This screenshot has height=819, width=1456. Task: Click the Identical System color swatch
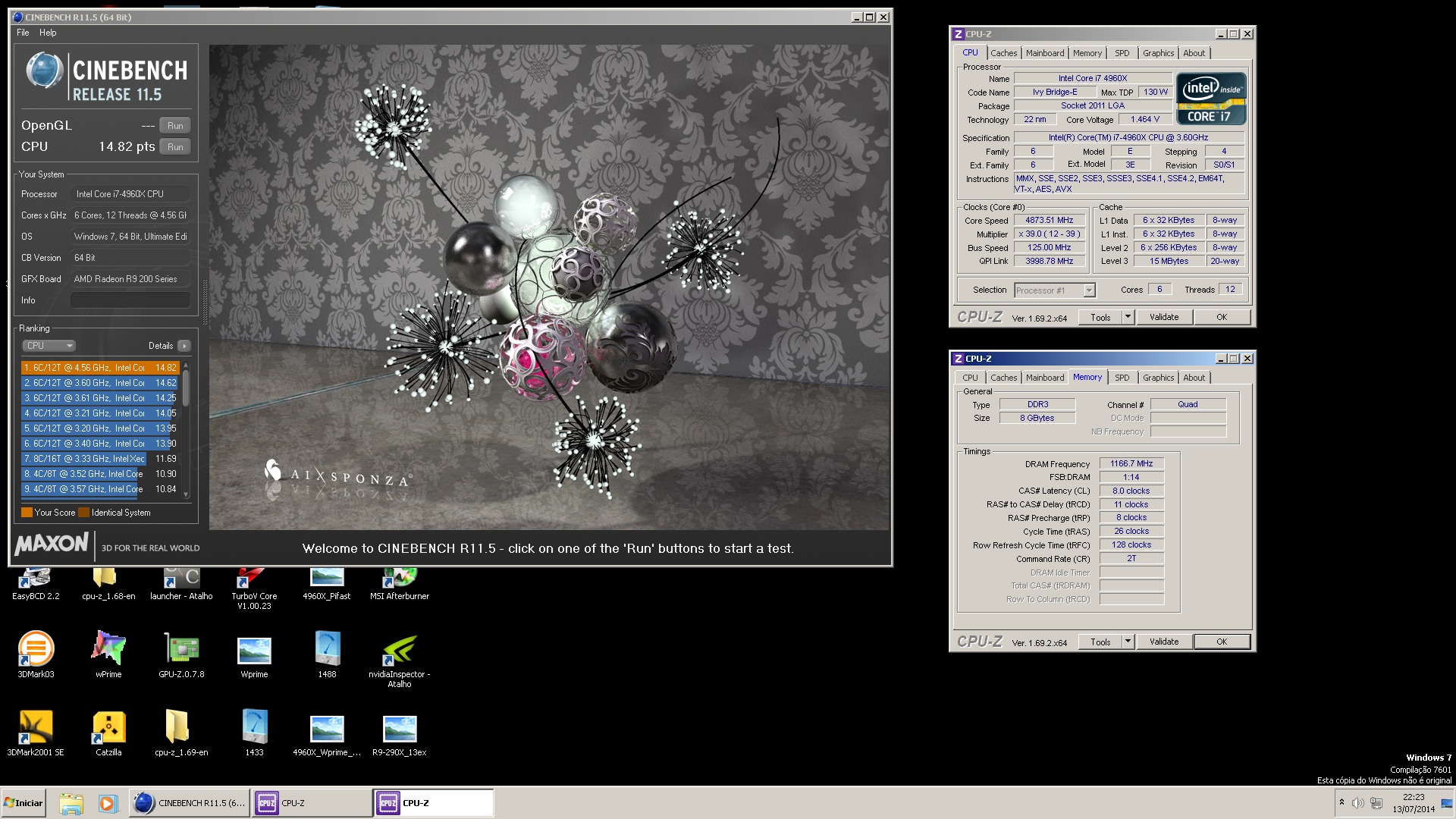pos(84,513)
